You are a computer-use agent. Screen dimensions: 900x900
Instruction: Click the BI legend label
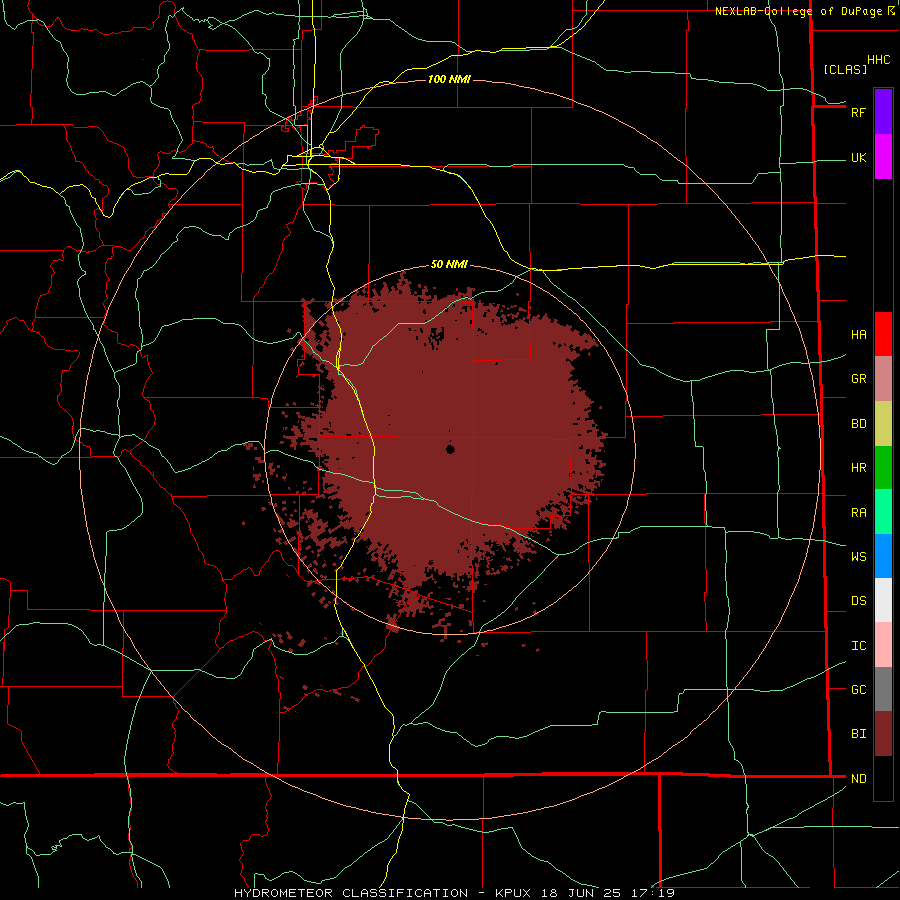[858, 734]
